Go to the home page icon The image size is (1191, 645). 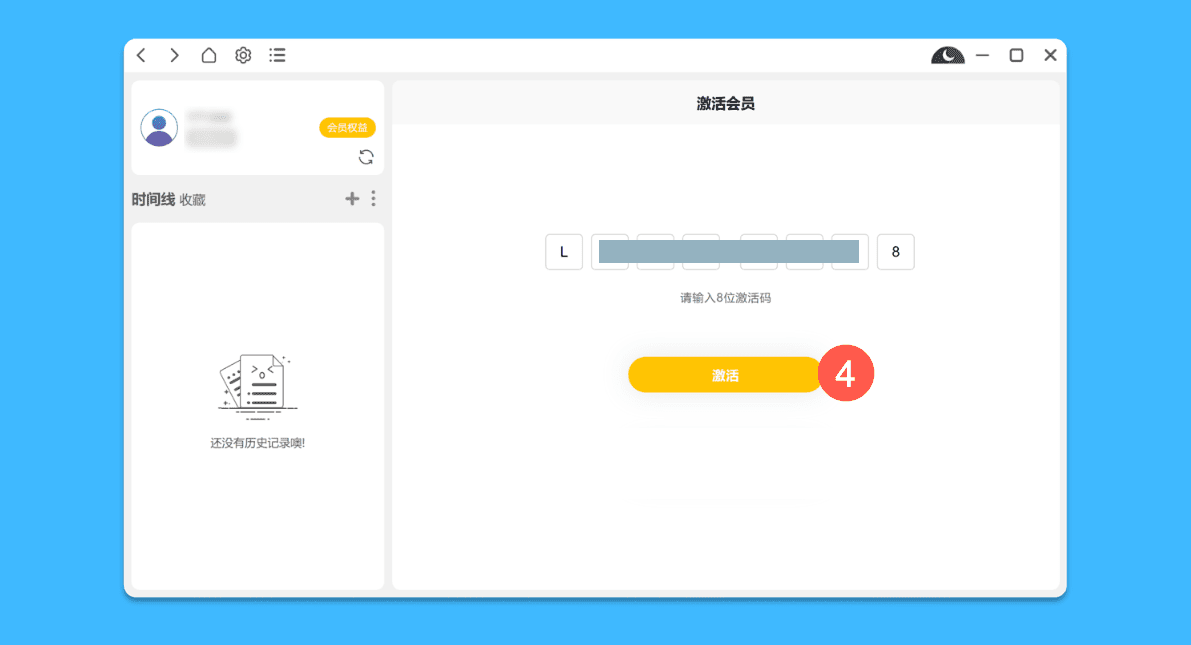point(208,55)
